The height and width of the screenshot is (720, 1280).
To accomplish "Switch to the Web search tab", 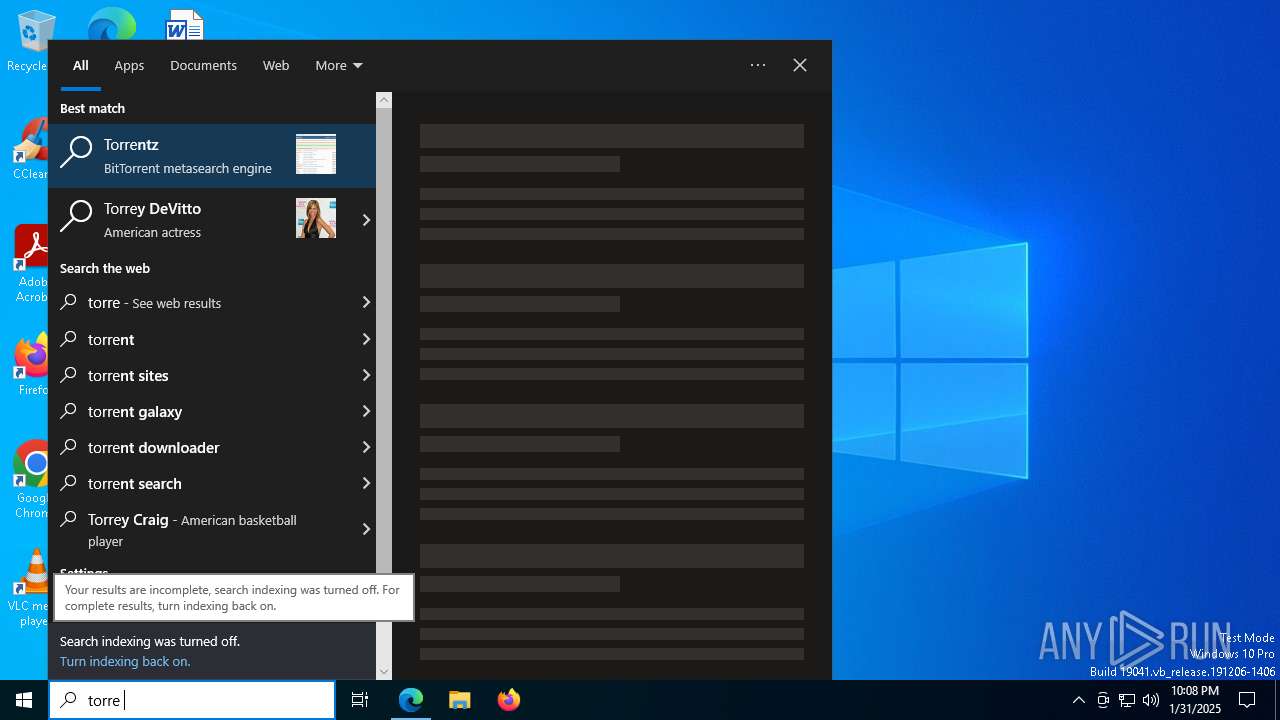I will tap(276, 65).
